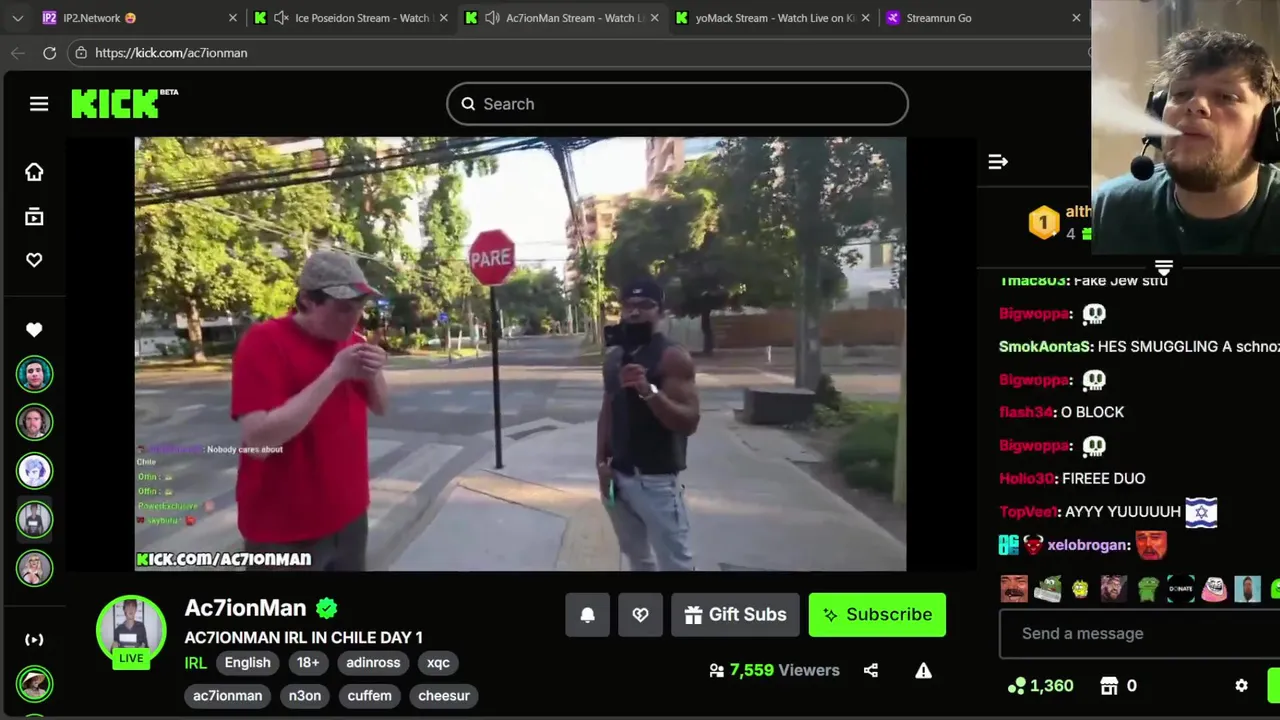Screen dimensions: 1280x720
Task: Click the address bar URL
Action: pos(171,53)
